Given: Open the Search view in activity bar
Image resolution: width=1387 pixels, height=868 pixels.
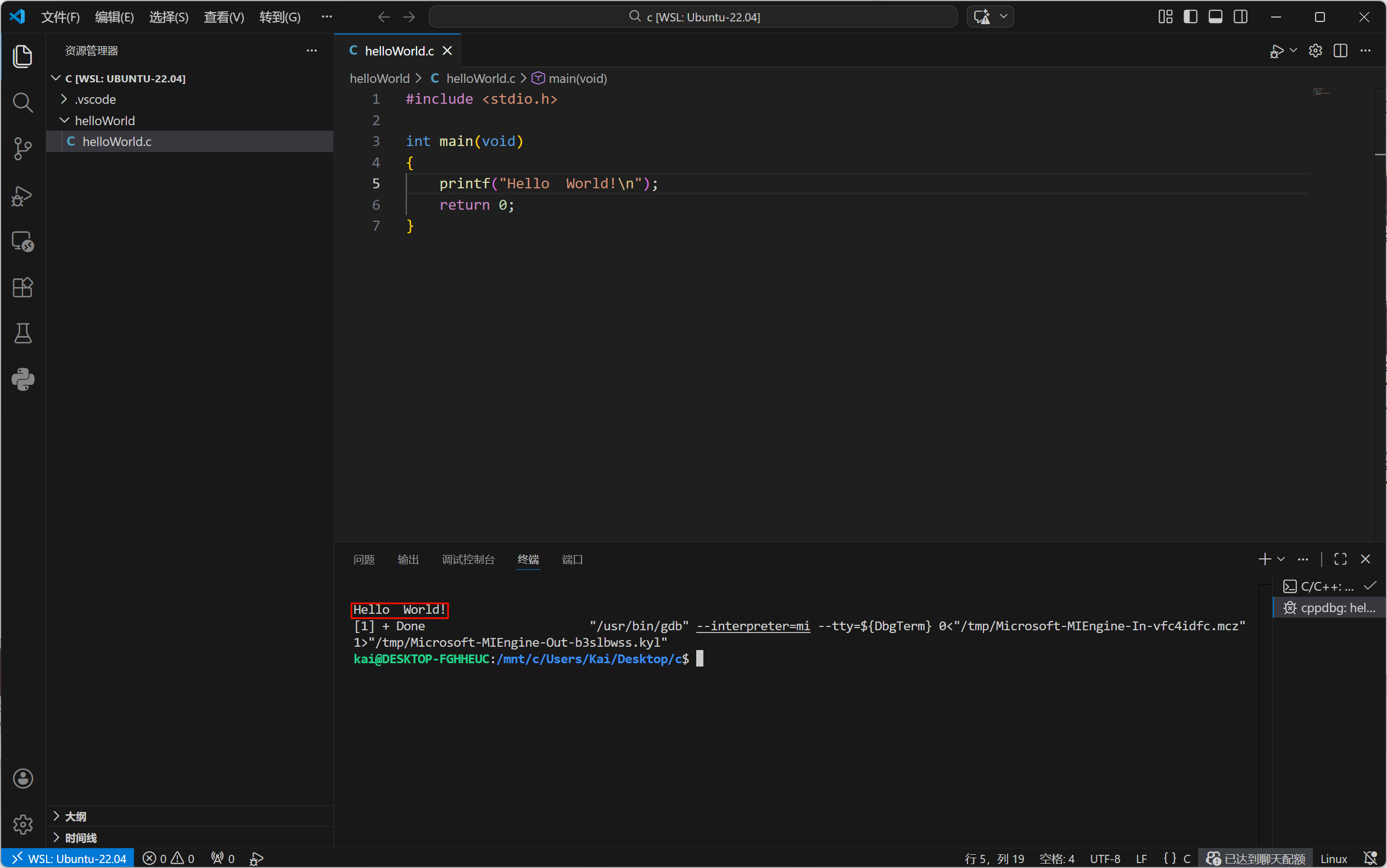Looking at the screenshot, I should (x=23, y=103).
